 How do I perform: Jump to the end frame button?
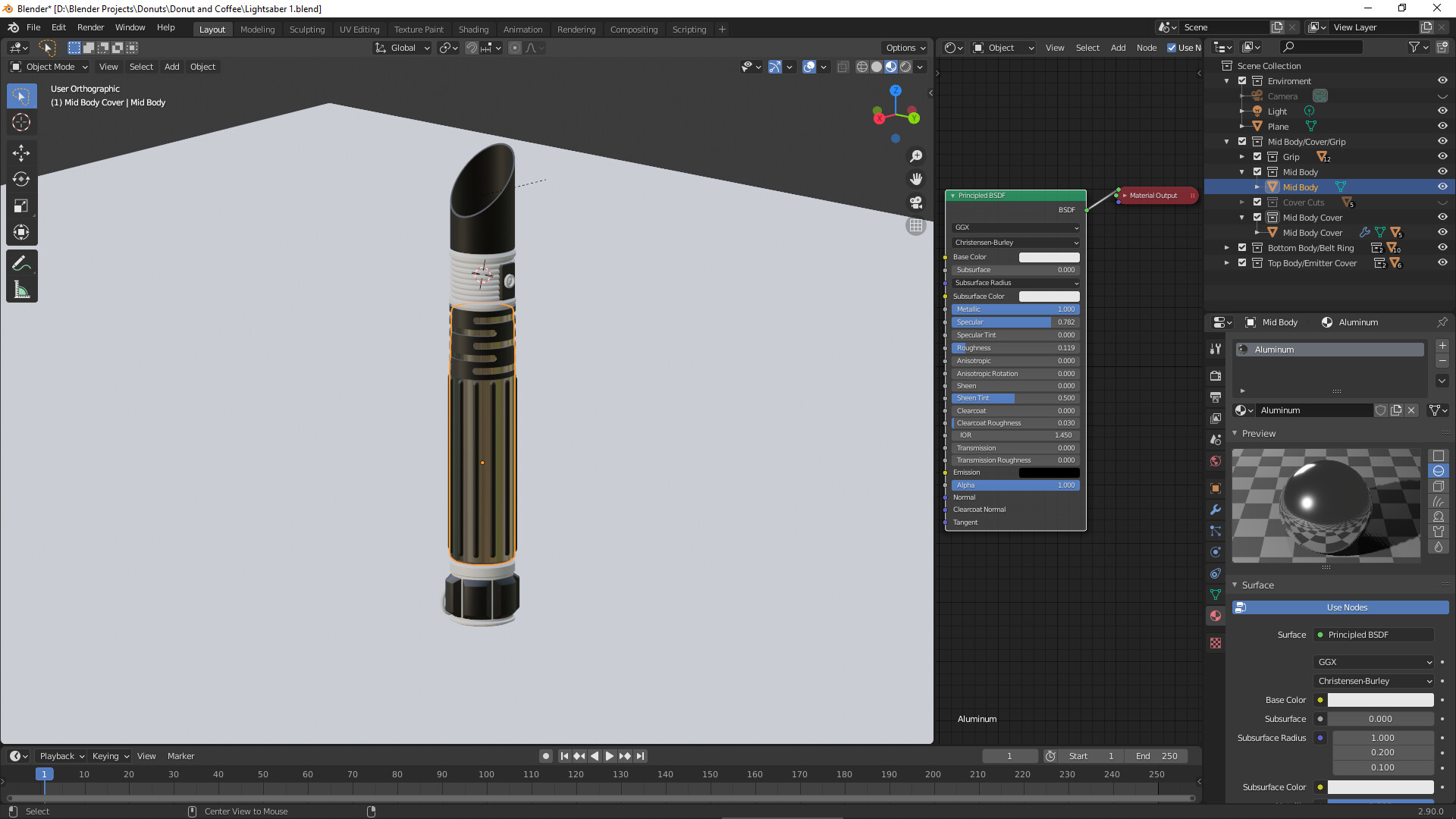640,756
